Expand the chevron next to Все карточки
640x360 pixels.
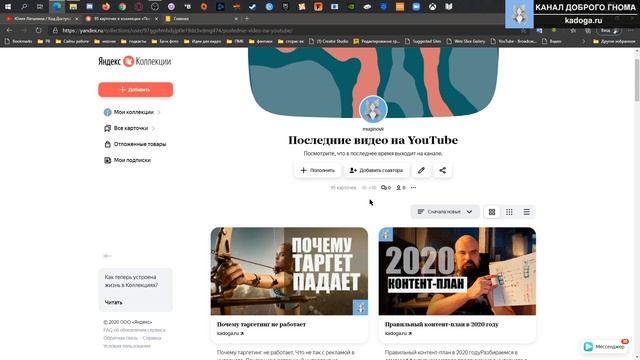153,128
